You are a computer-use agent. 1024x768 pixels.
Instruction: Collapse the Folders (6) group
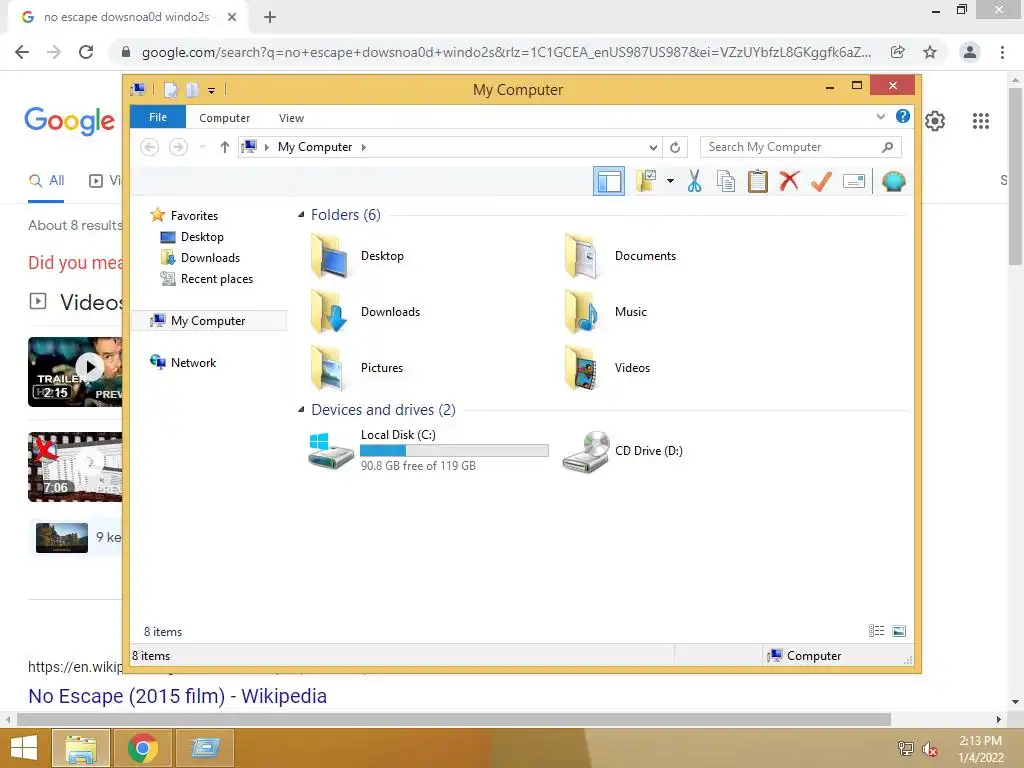301,214
